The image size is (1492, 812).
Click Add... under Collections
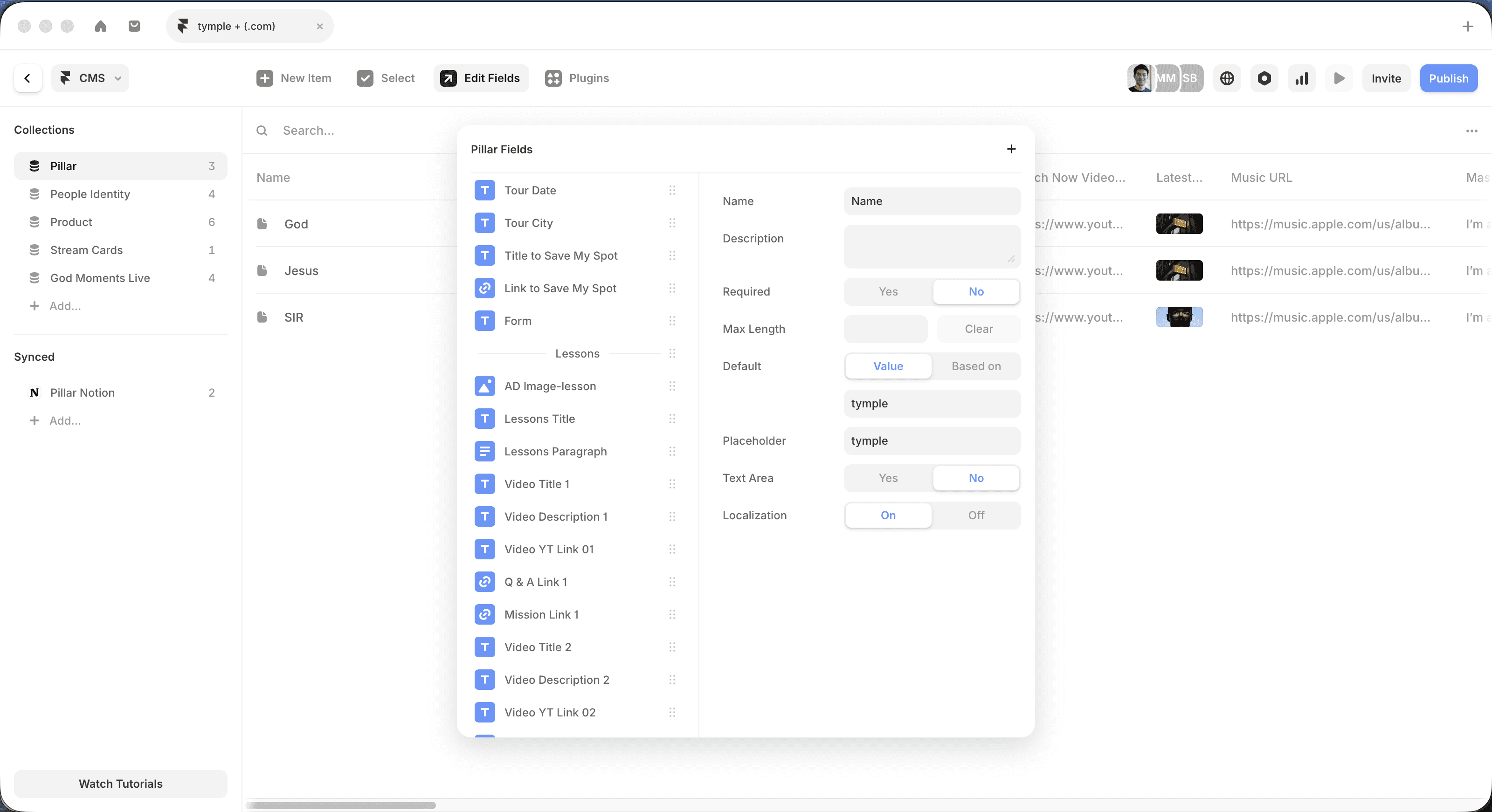(x=64, y=306)
